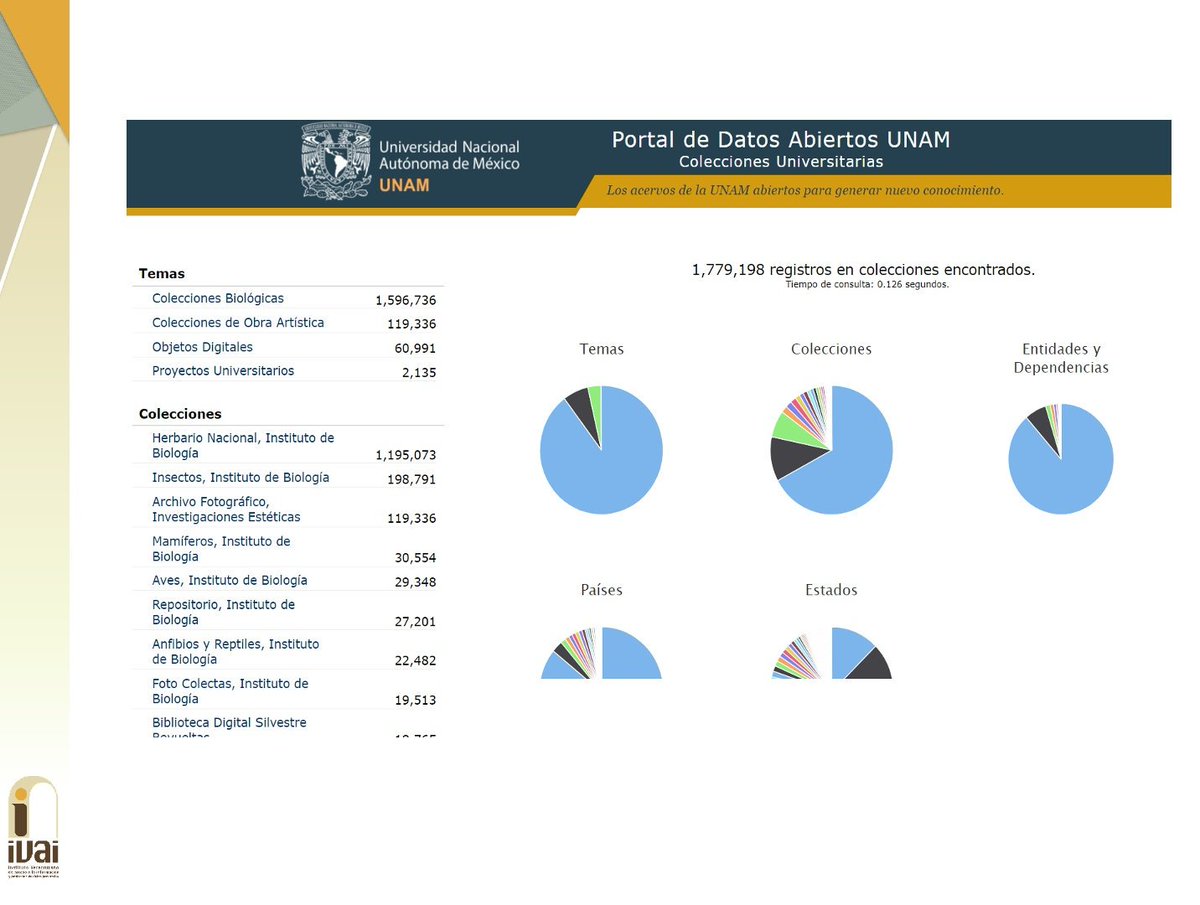Click the orange UNAM wordmark
Viewport: 1200px width, 905px height.
pos(405,186)
